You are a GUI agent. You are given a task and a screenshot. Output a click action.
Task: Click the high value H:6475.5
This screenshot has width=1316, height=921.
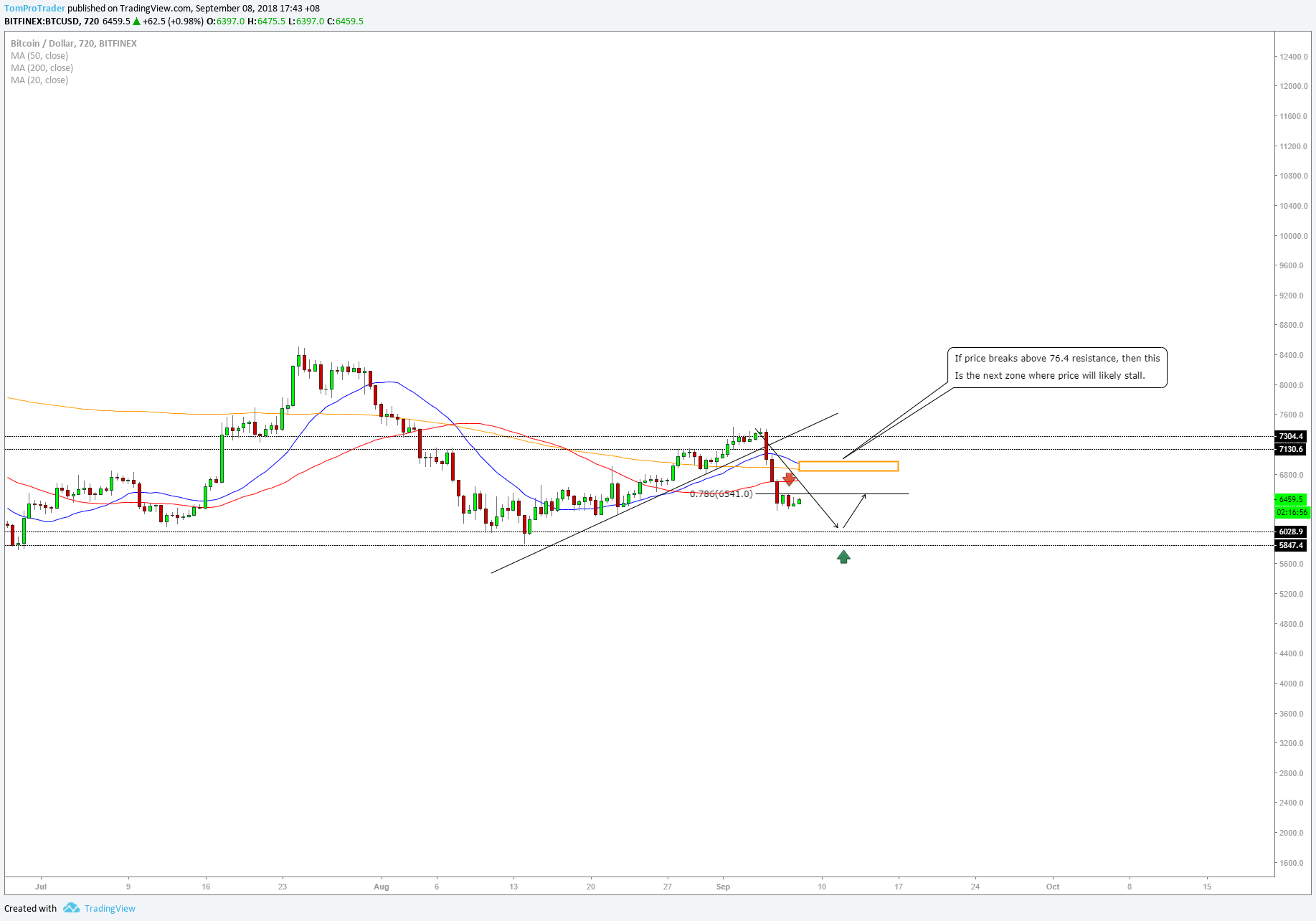click(x=266, y=22)
